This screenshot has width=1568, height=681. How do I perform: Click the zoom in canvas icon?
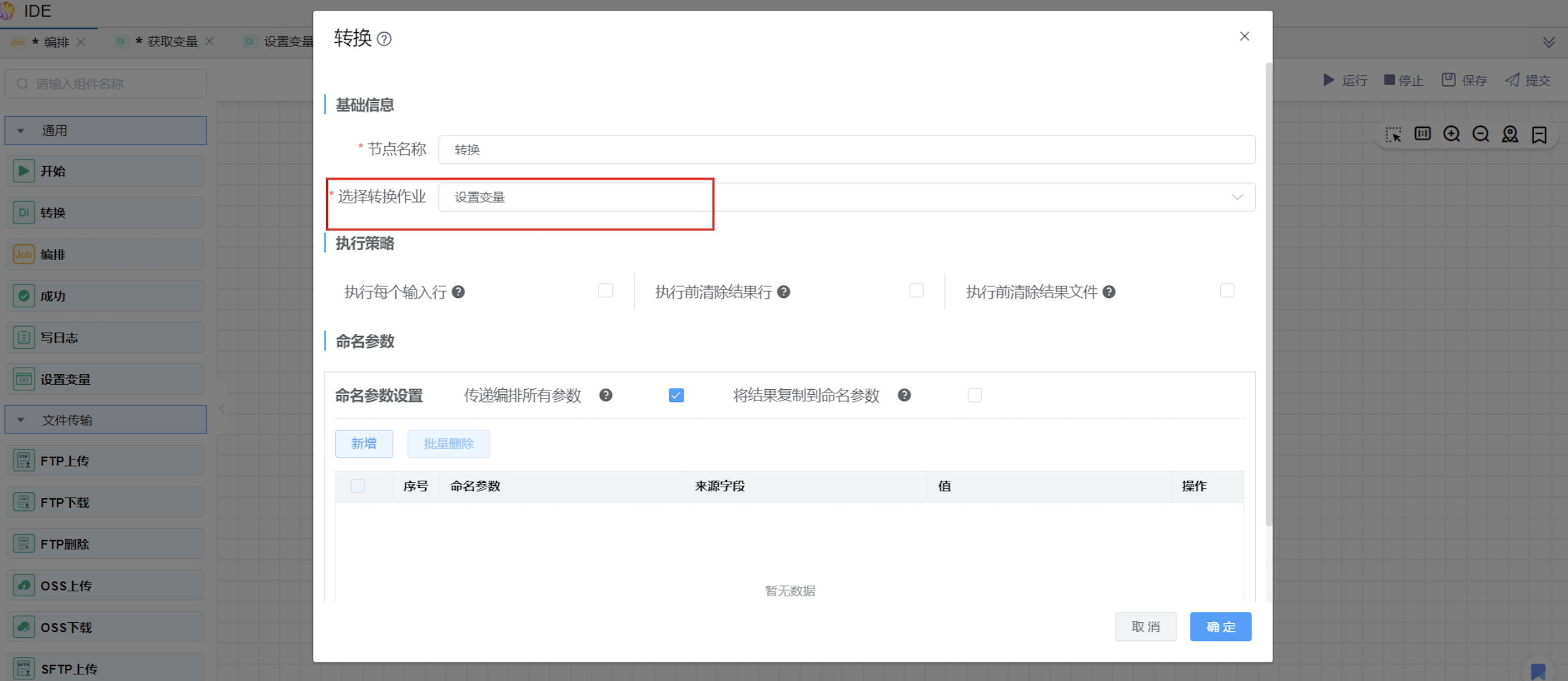coord(1451,134)
